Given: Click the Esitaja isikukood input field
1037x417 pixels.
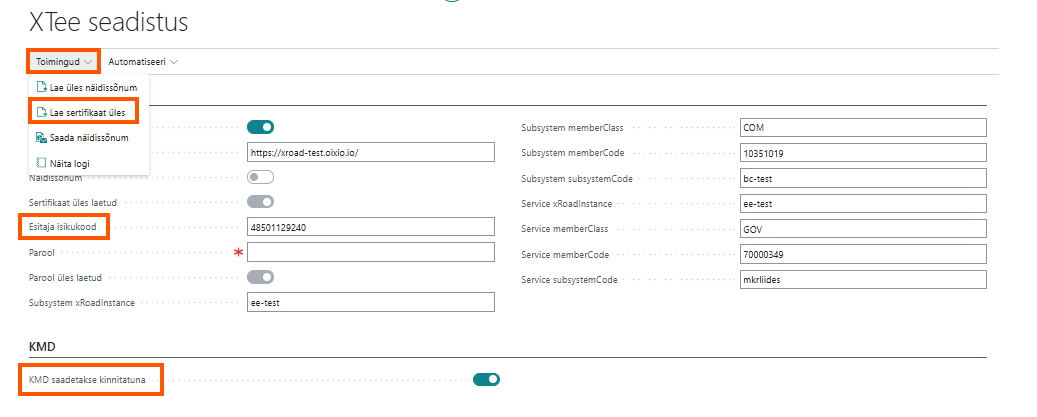Looking at the screenshot, I should click(371, 227).
